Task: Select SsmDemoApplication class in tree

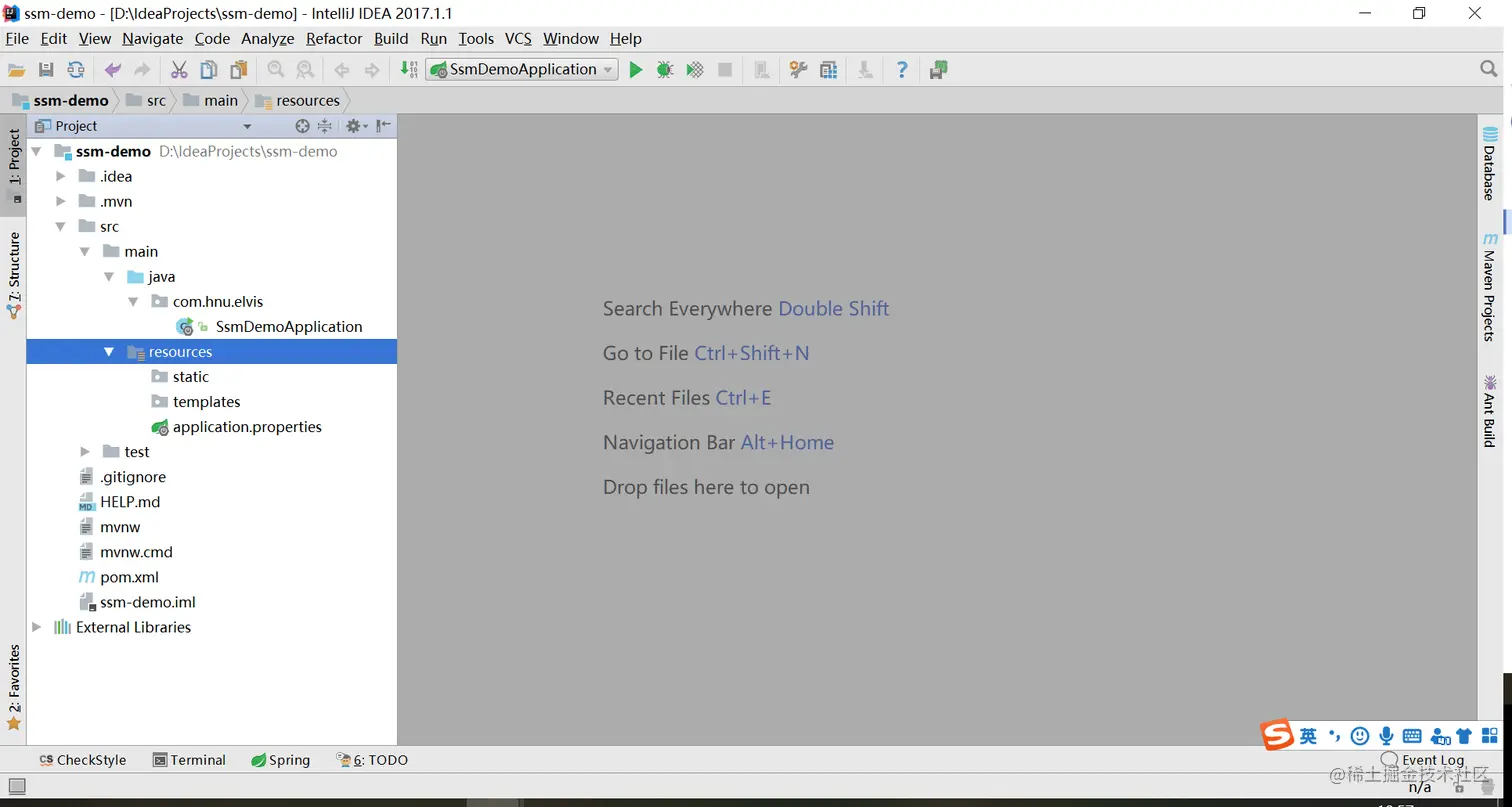Action: [x=289, y=327]
